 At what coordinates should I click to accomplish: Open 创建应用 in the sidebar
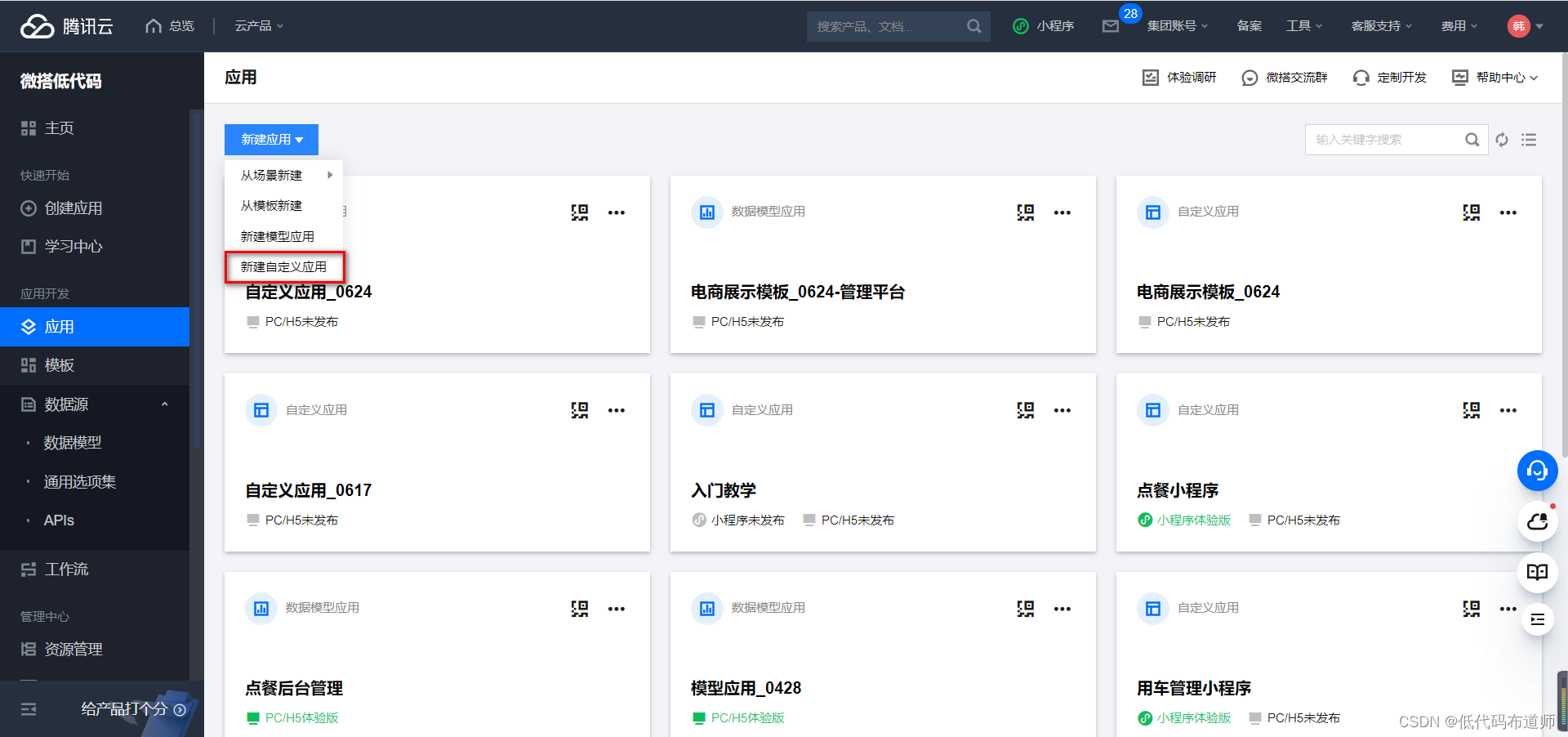coord(95,208)
